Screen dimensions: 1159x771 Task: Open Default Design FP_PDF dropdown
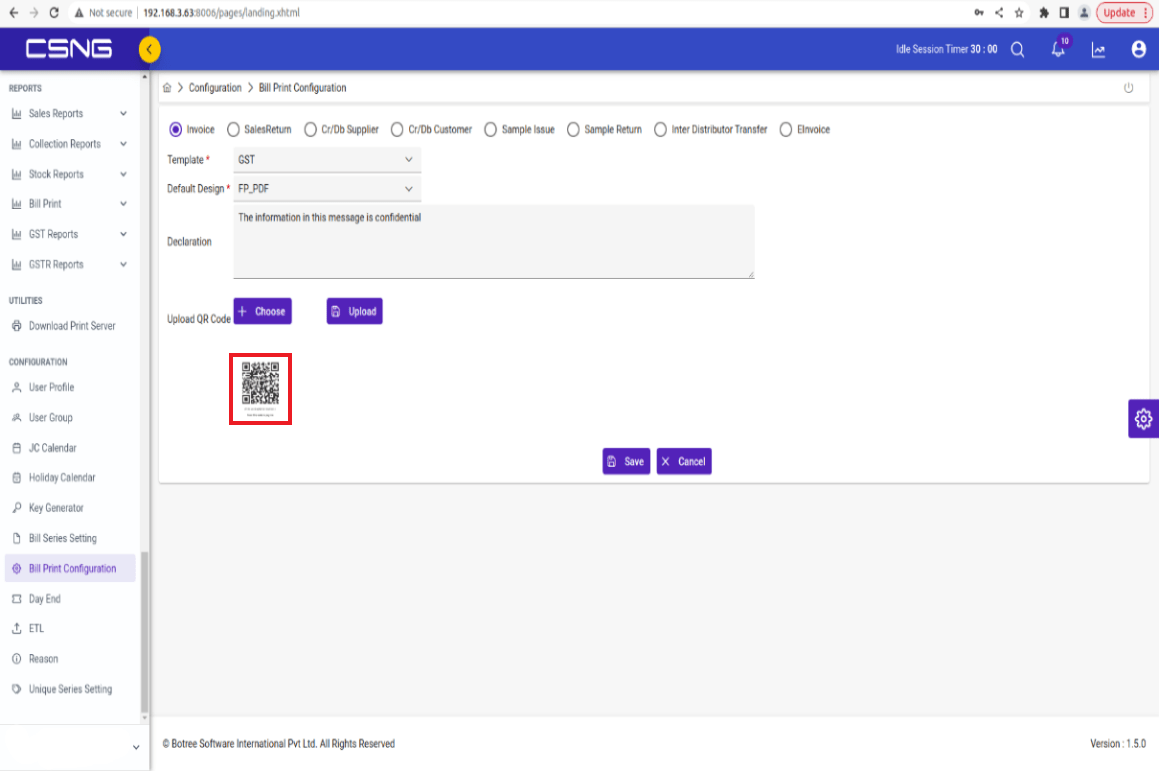pyautogui.click(x=327, y=188)
